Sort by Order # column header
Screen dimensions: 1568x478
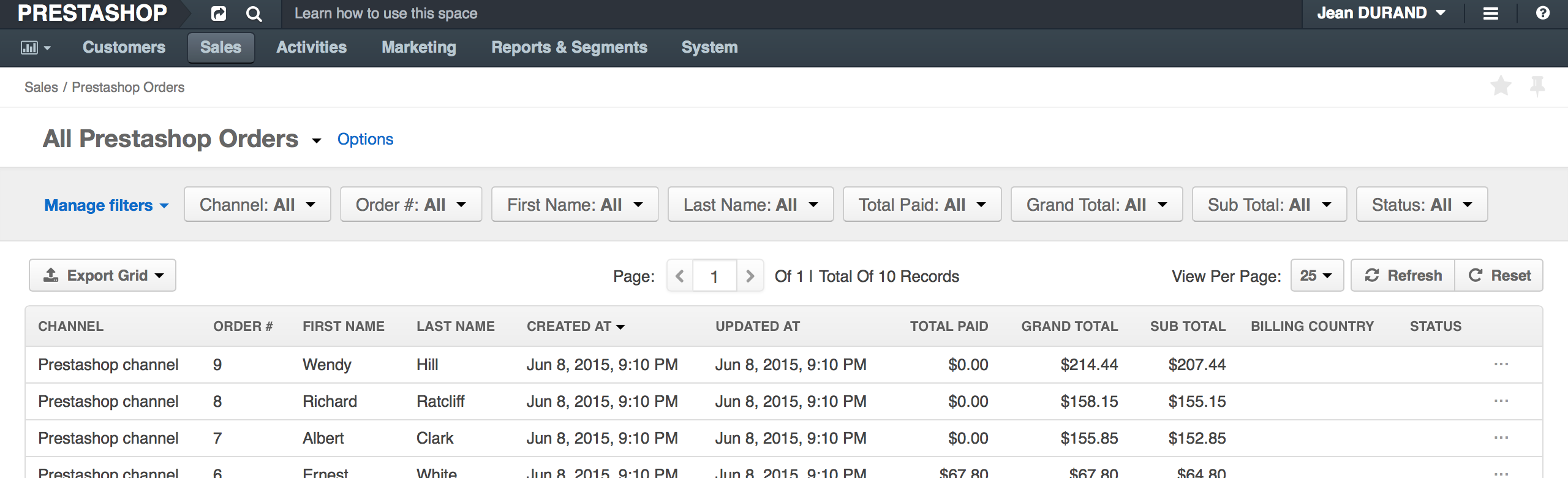click(243, 326)
